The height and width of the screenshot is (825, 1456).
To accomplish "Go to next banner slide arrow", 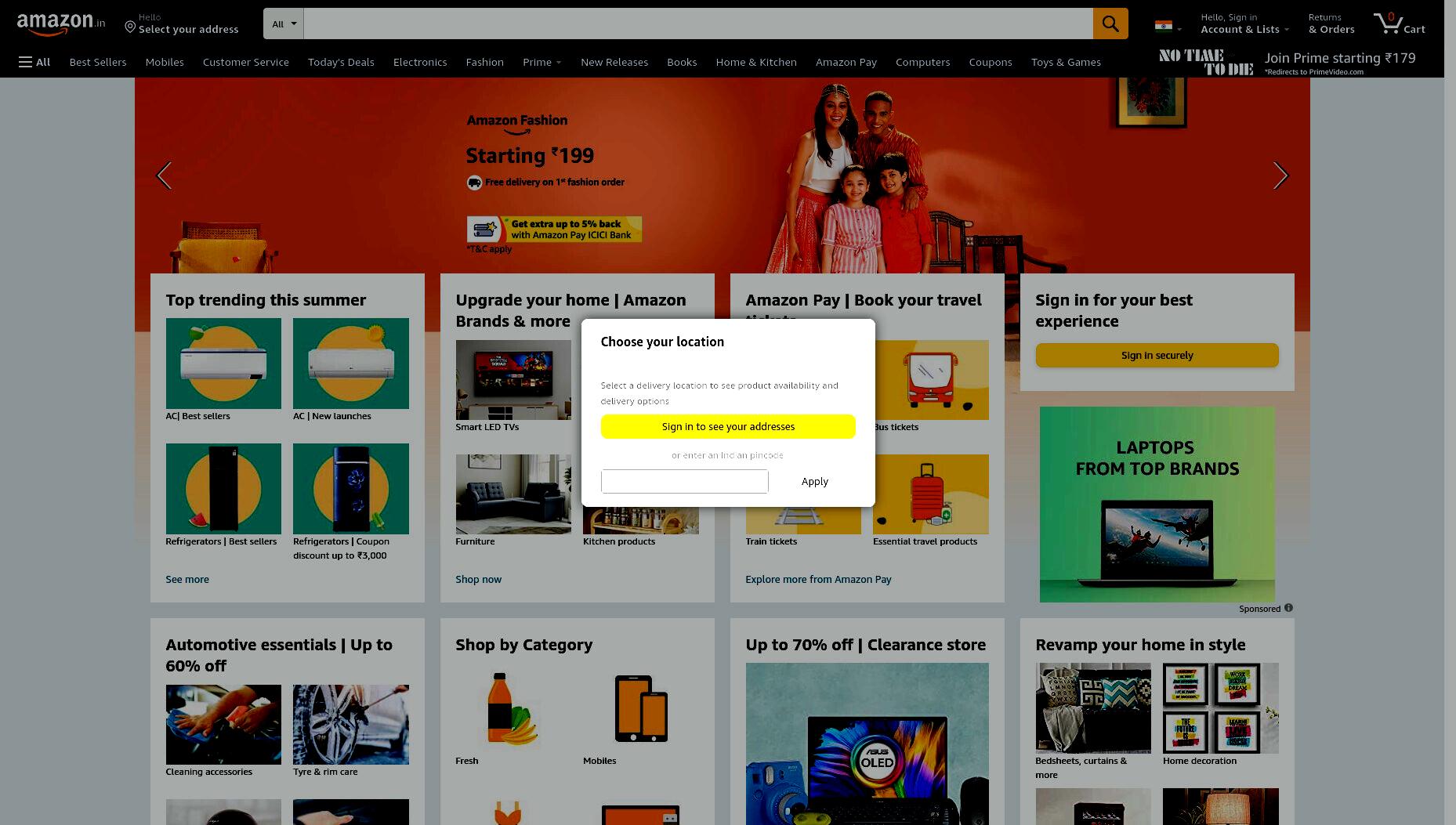I will (1280, 175).
